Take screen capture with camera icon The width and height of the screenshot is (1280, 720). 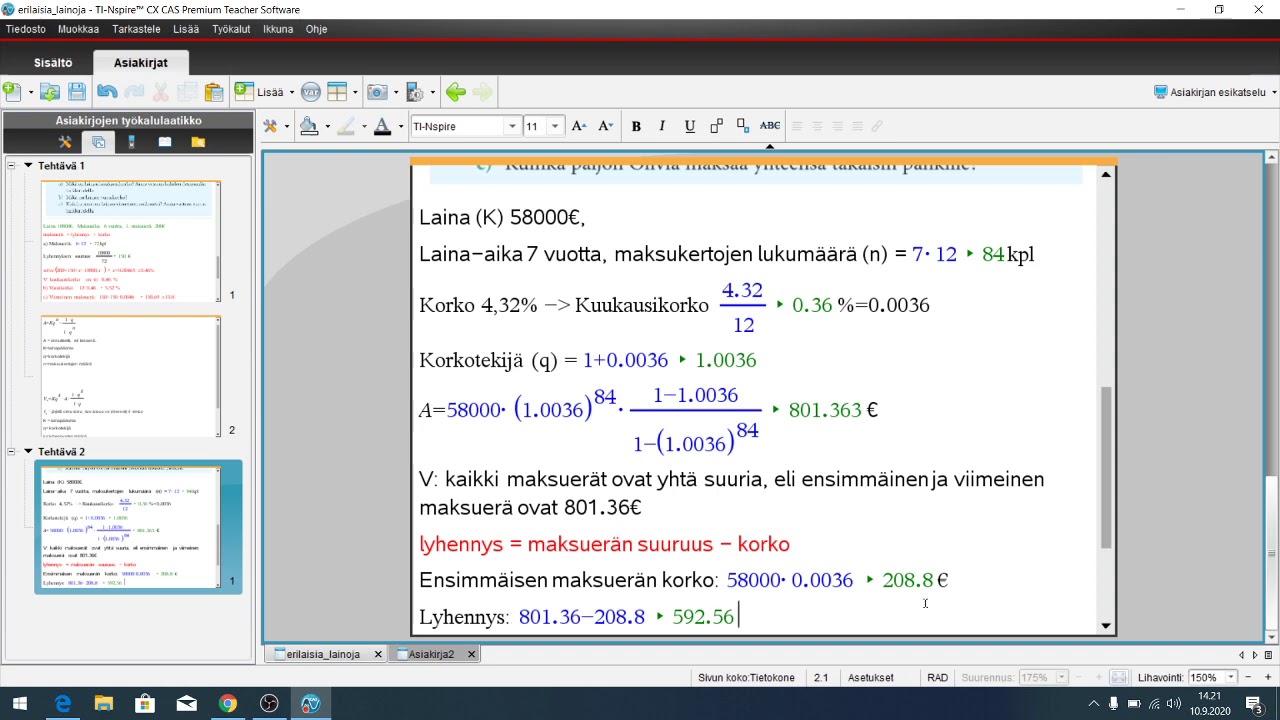[377, 92]
